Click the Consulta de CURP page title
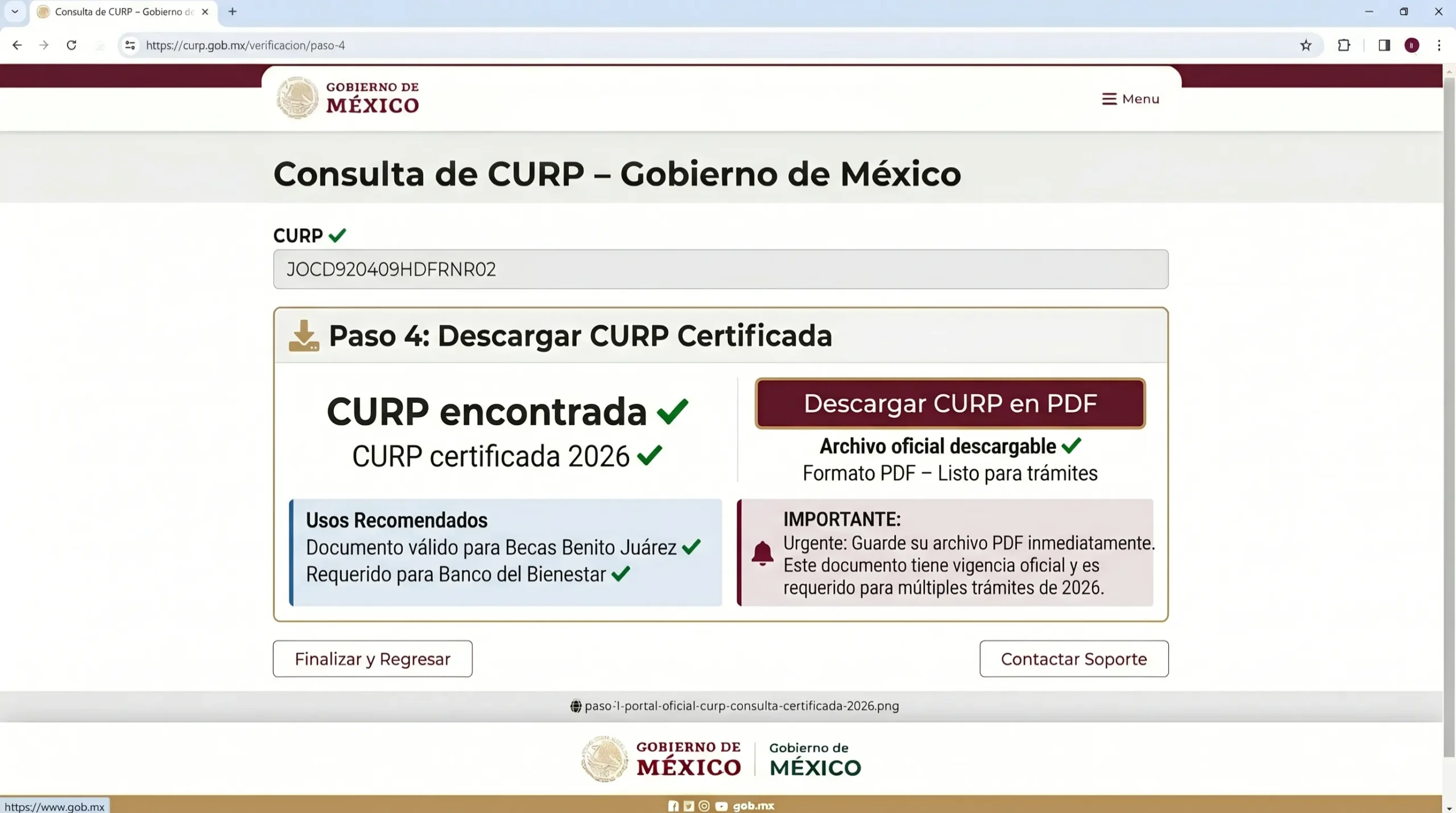Viewport: 1456px width, 813px height. click(x=617, y=174)
